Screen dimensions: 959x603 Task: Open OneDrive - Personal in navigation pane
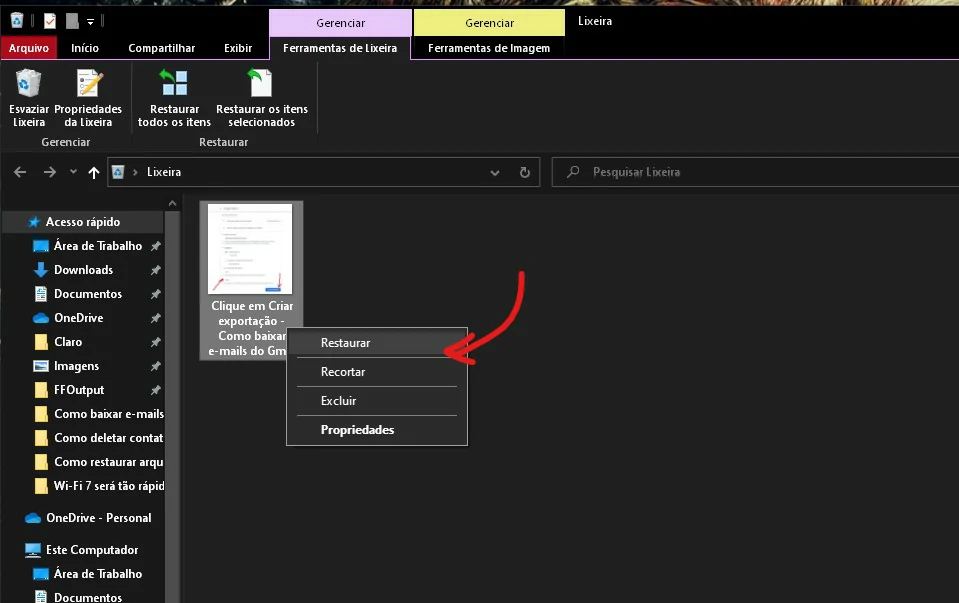pyautogui.click(x=98, y=518)
